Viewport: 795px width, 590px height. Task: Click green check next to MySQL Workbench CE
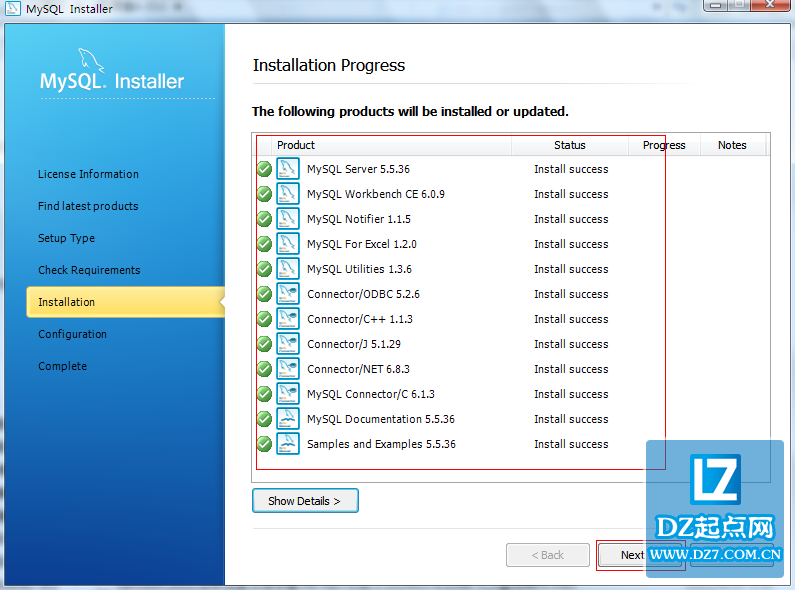click(264, 194)
